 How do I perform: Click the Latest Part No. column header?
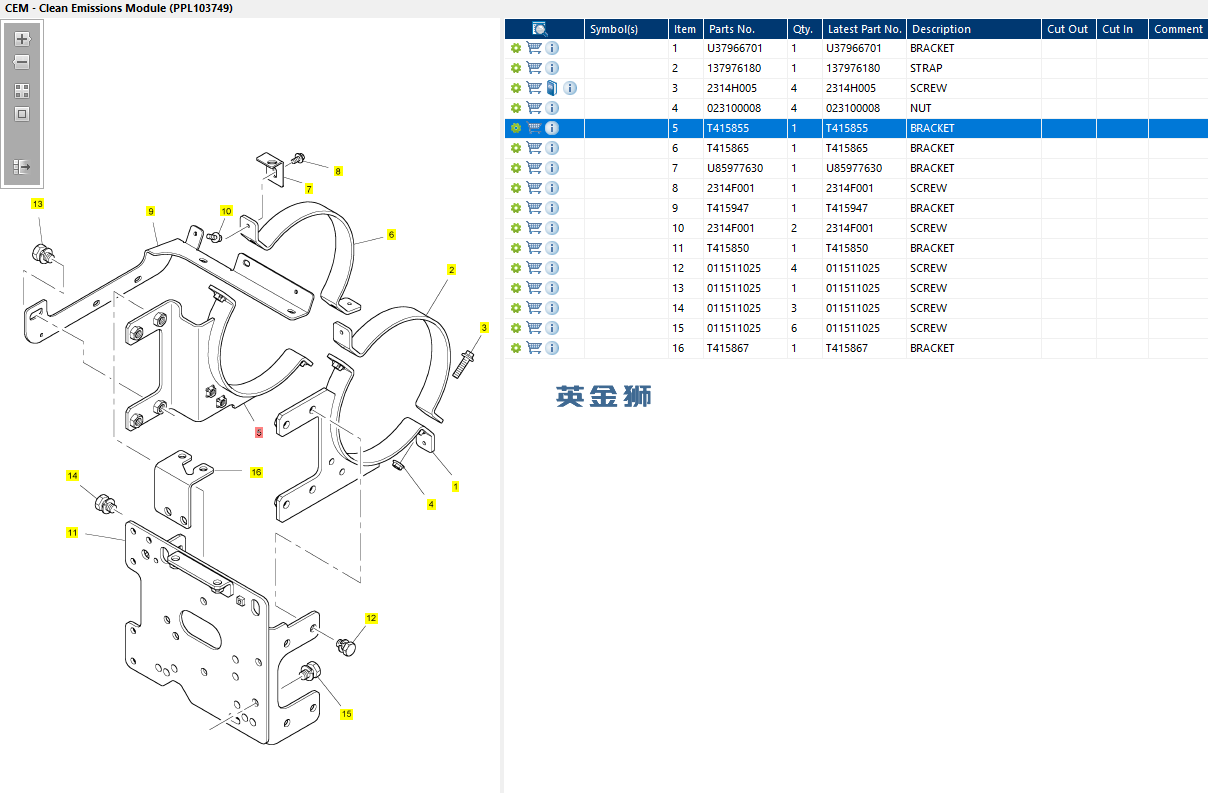(x=864, y=29)
